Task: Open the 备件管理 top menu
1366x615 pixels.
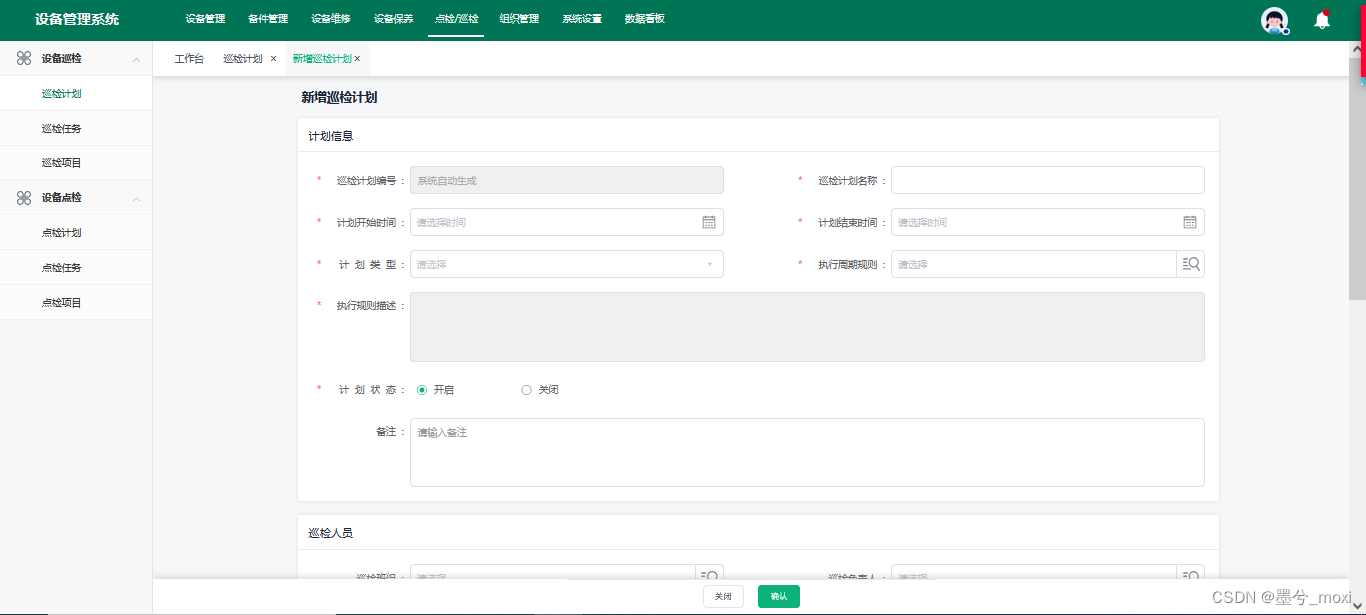Action: pos(268,19)
